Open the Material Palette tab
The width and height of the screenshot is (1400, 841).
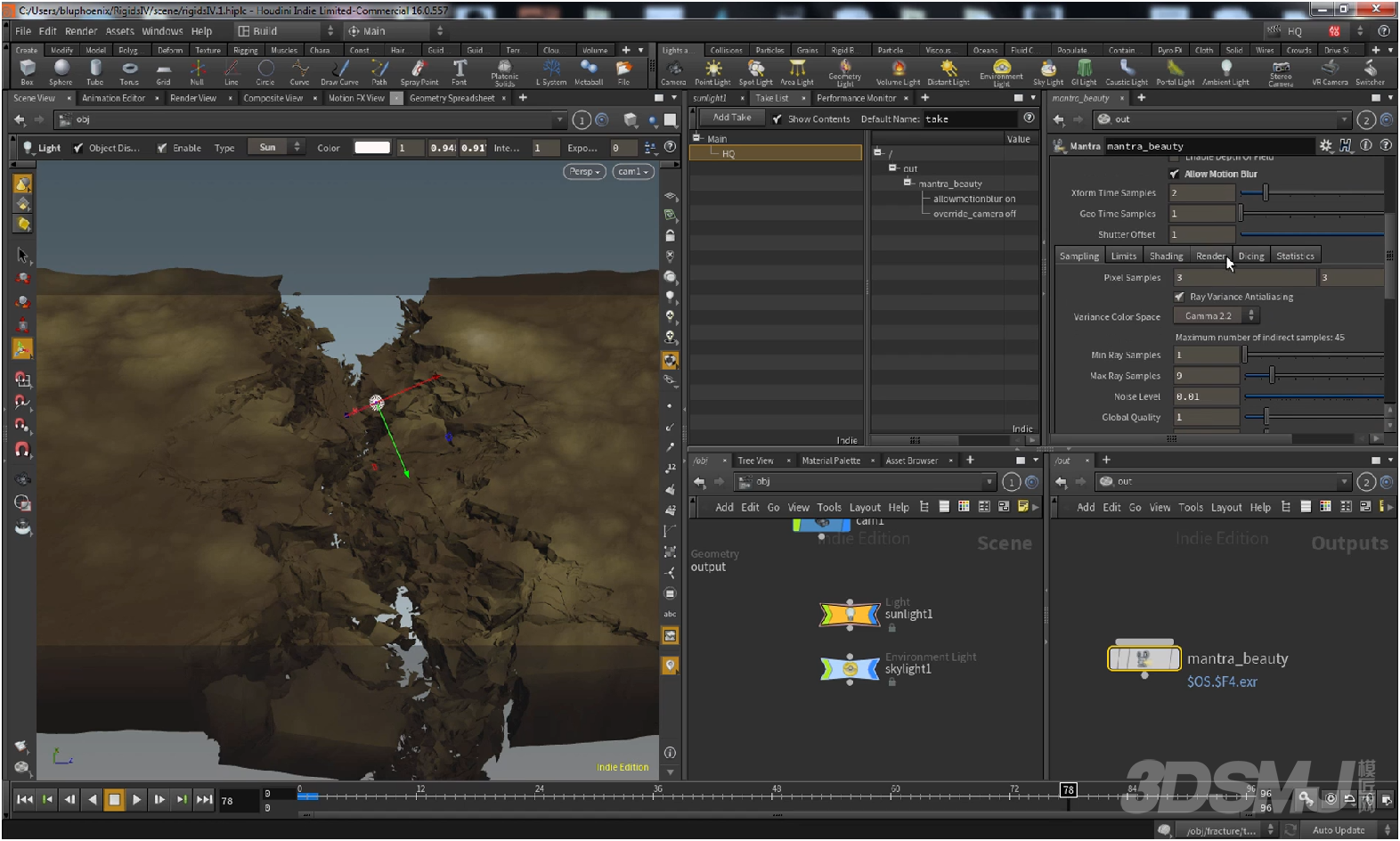tap(831, 461)
